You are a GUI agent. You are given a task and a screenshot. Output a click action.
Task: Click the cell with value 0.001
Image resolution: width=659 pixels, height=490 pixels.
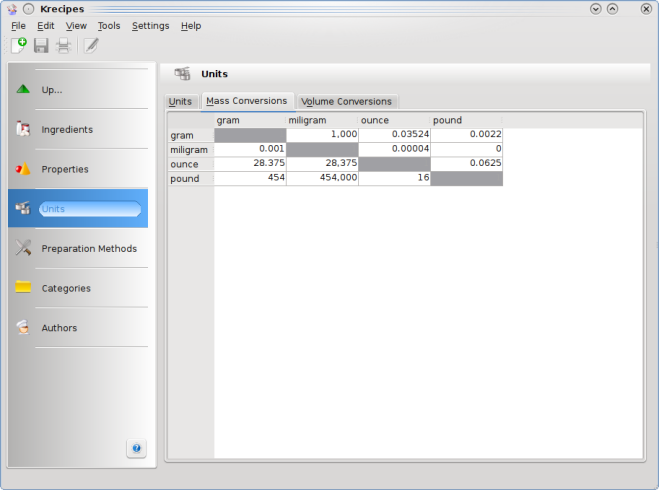point(250,149)
